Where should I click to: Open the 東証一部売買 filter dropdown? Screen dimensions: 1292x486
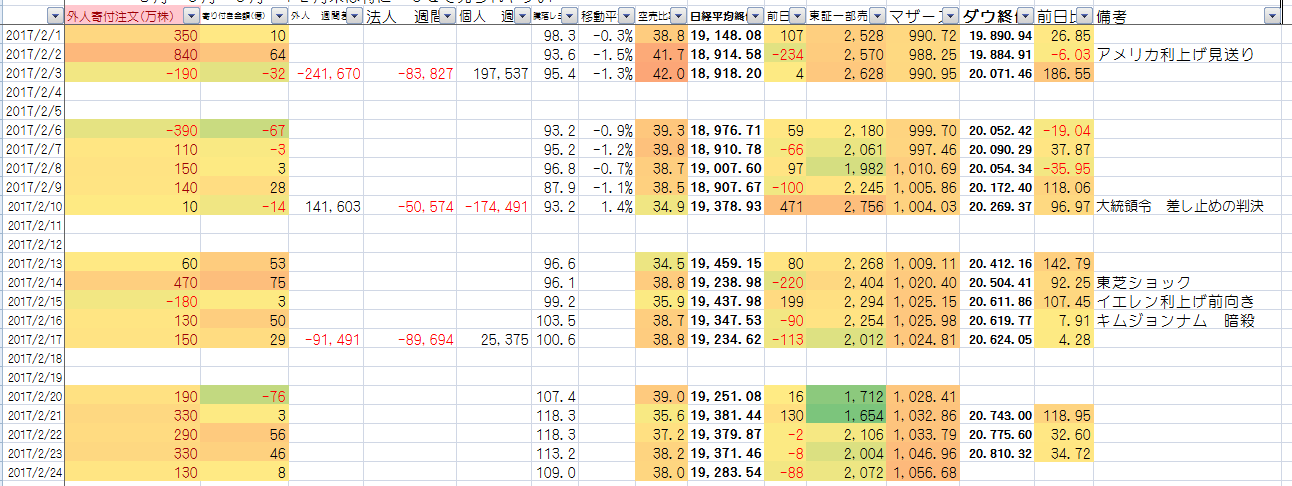875,16
